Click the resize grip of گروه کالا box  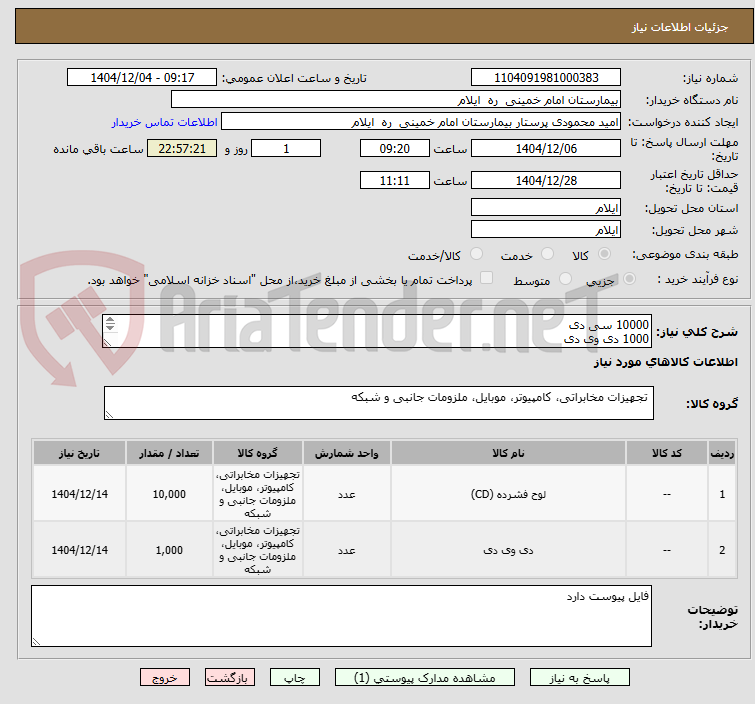[x=109, y=415]
